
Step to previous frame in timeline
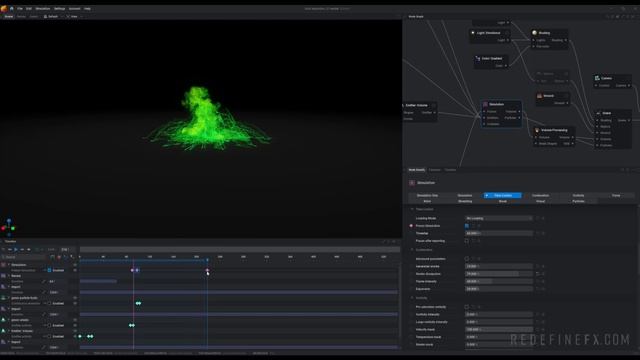[x=10, y=249]
